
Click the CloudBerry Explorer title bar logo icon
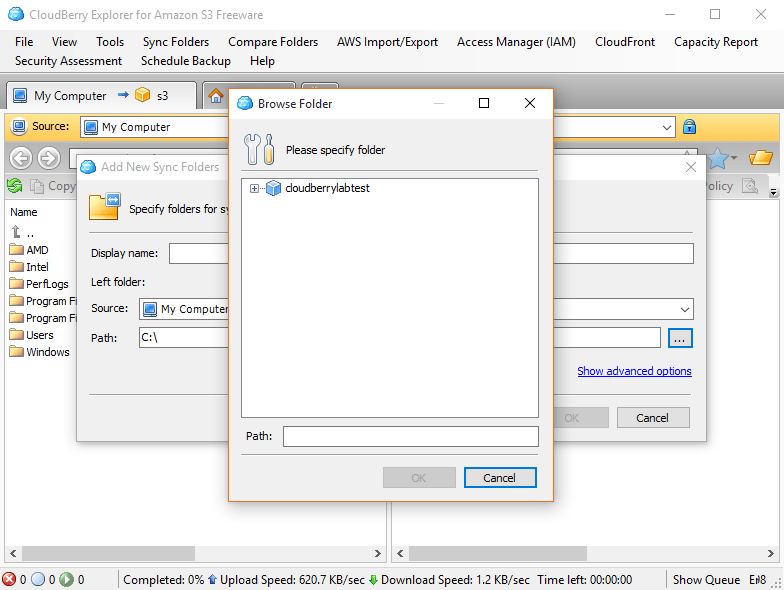click(x=16, y=14)
